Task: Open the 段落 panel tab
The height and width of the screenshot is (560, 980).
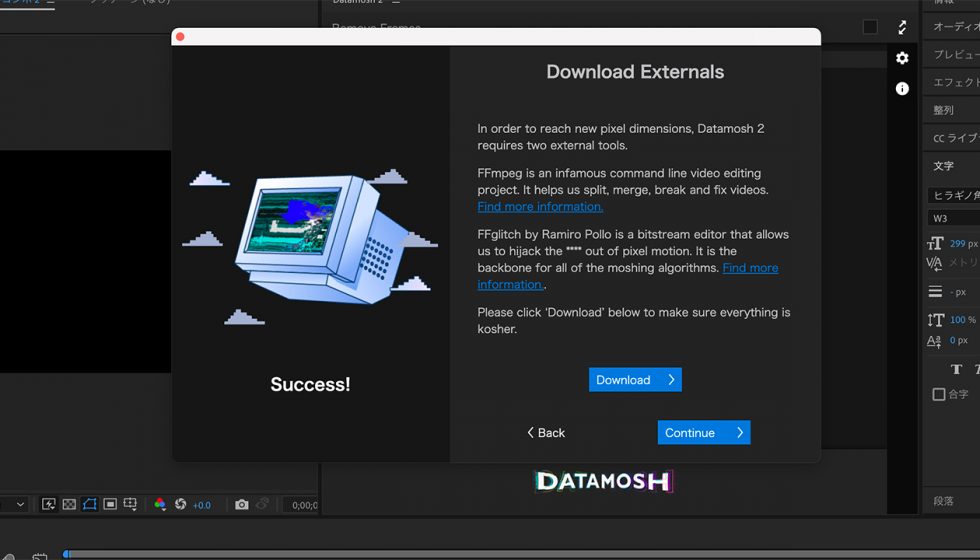Action: pos(944,501)
